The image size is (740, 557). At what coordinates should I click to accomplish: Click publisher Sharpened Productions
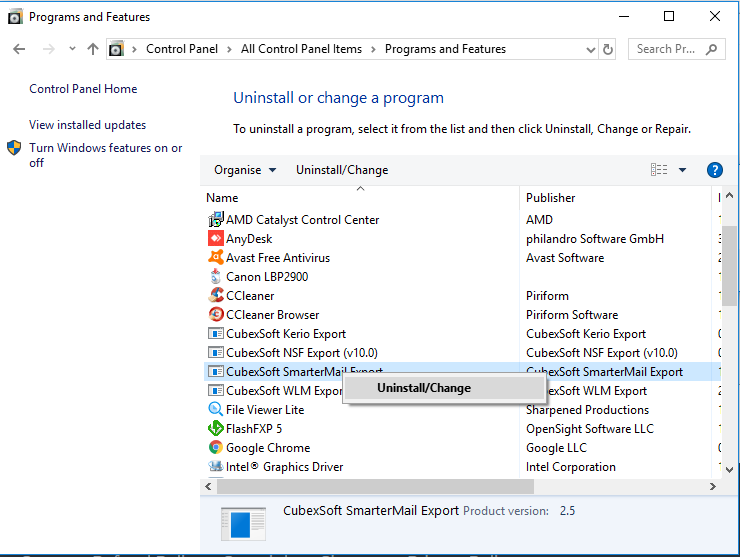click(587, 410)
